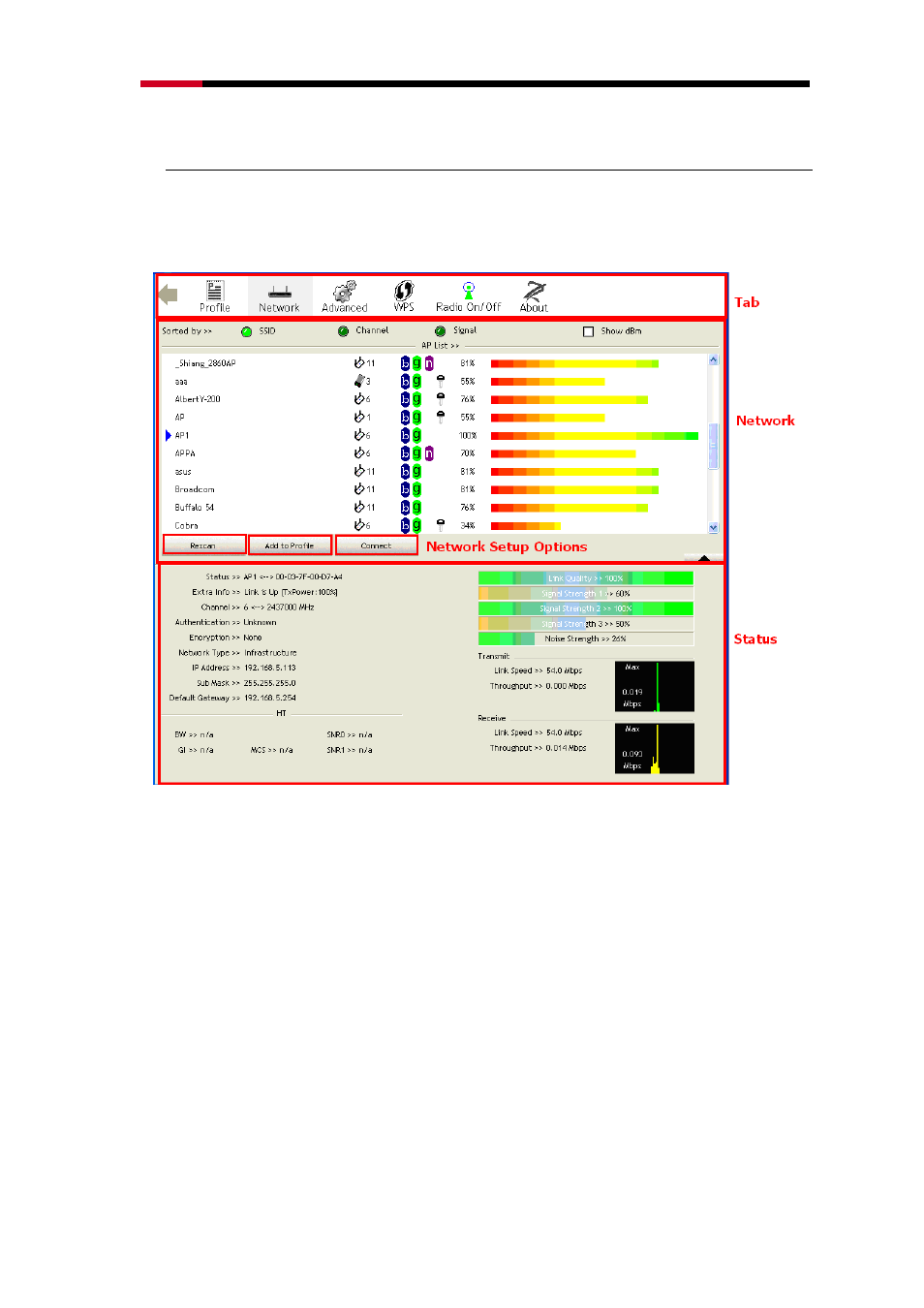The height and width of the screenshot is (1308, 924).
Task: Switch to the Network tab
Action: [279, 296]
